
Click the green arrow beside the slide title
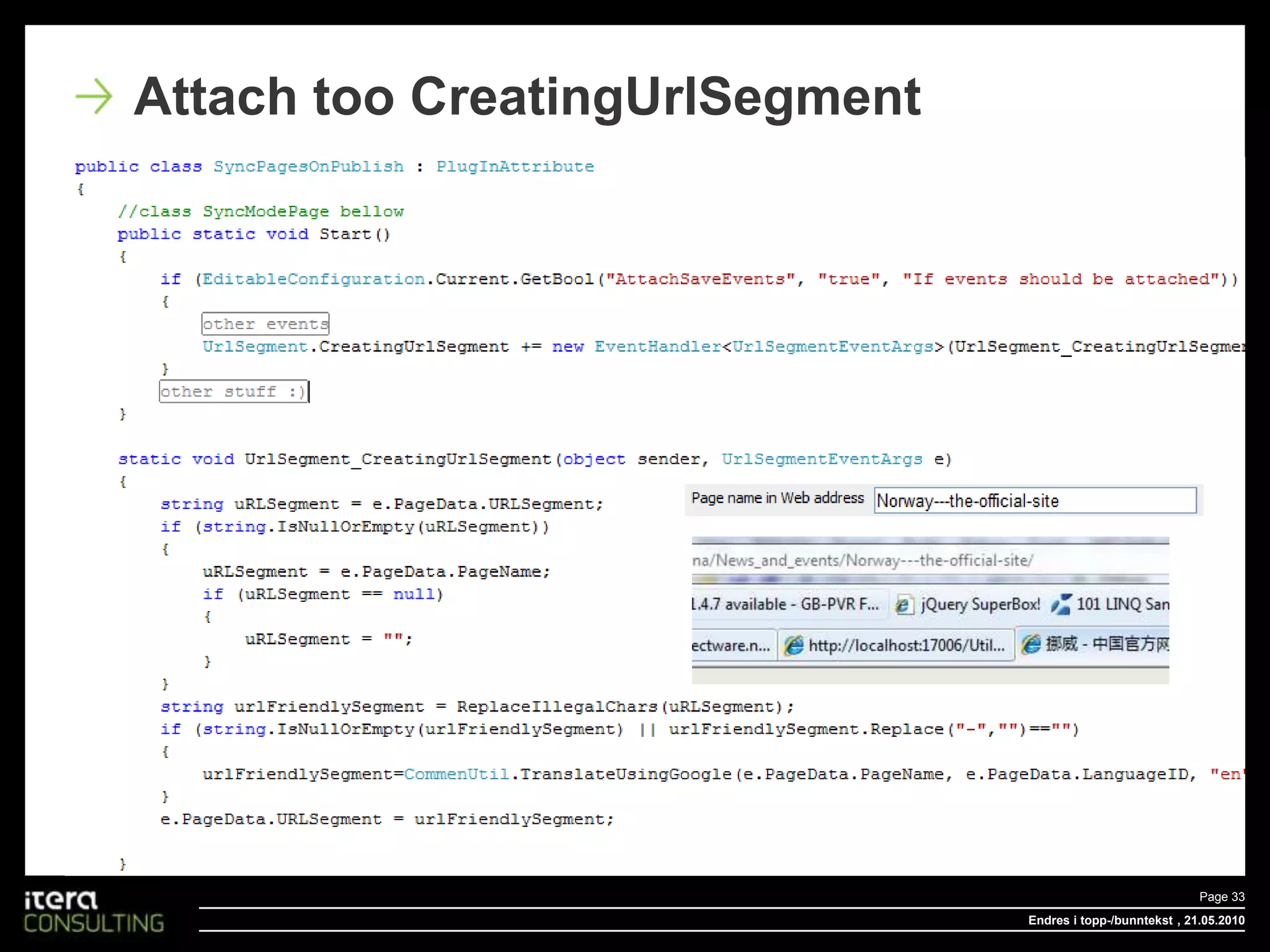coord(94,97)
